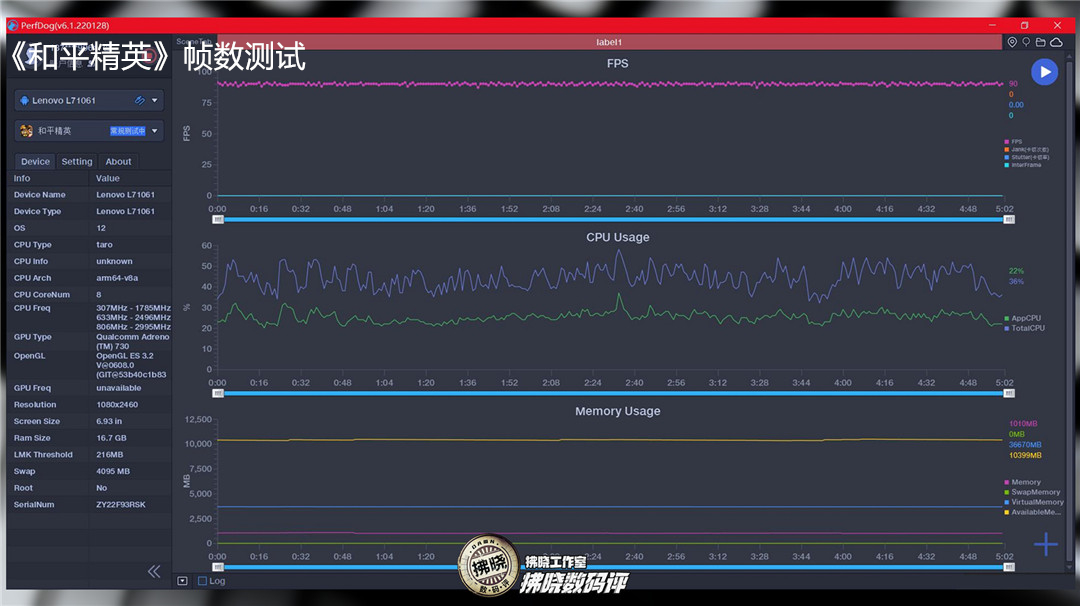Select the Resolution value 1080x2460
This screenshot has height=606, width=1080.
coord(117,405)
